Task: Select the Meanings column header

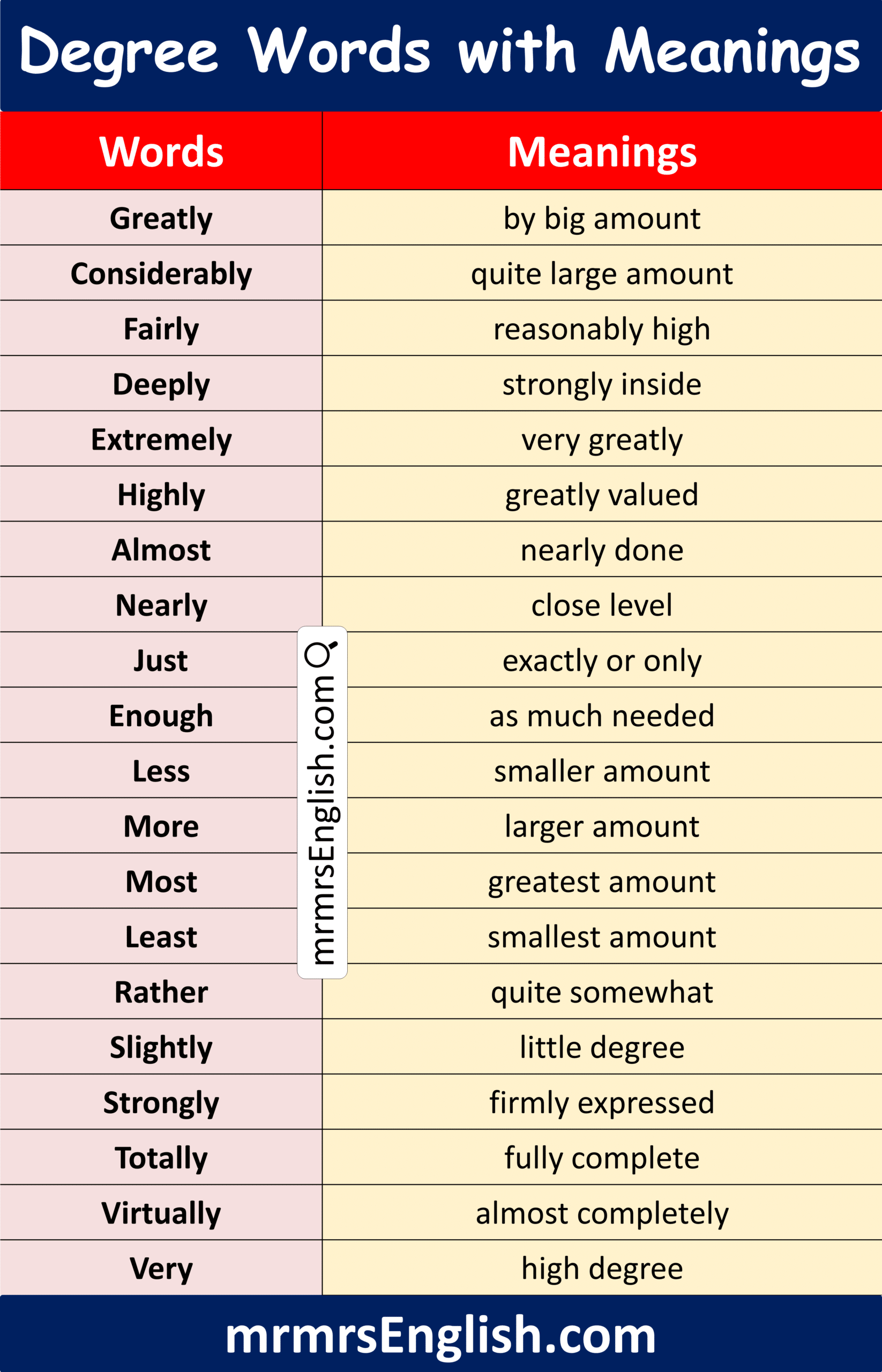Action: pyautogui.click(x=602, y=152)
